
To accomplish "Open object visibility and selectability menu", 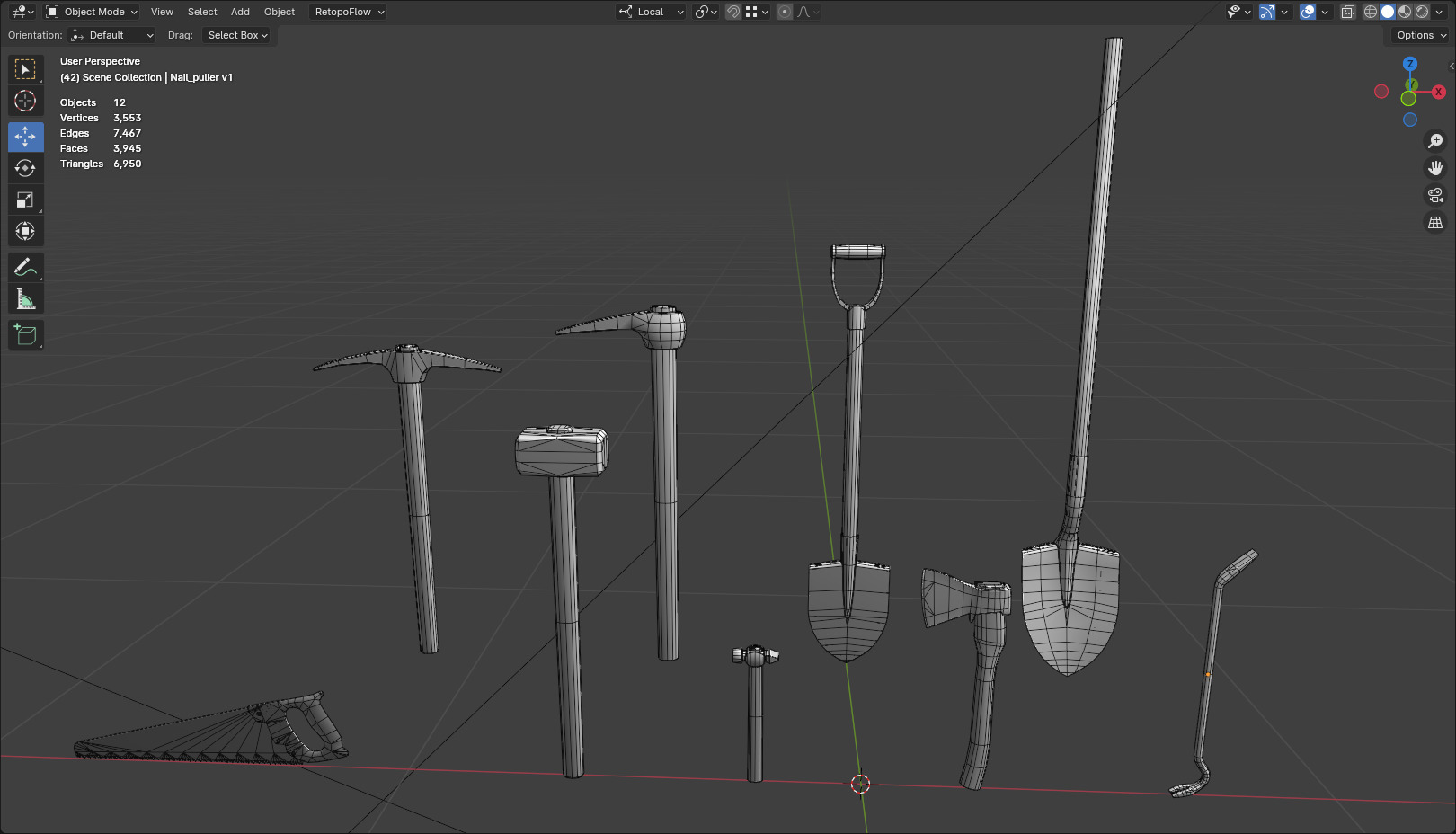I will pos(1239,12).
